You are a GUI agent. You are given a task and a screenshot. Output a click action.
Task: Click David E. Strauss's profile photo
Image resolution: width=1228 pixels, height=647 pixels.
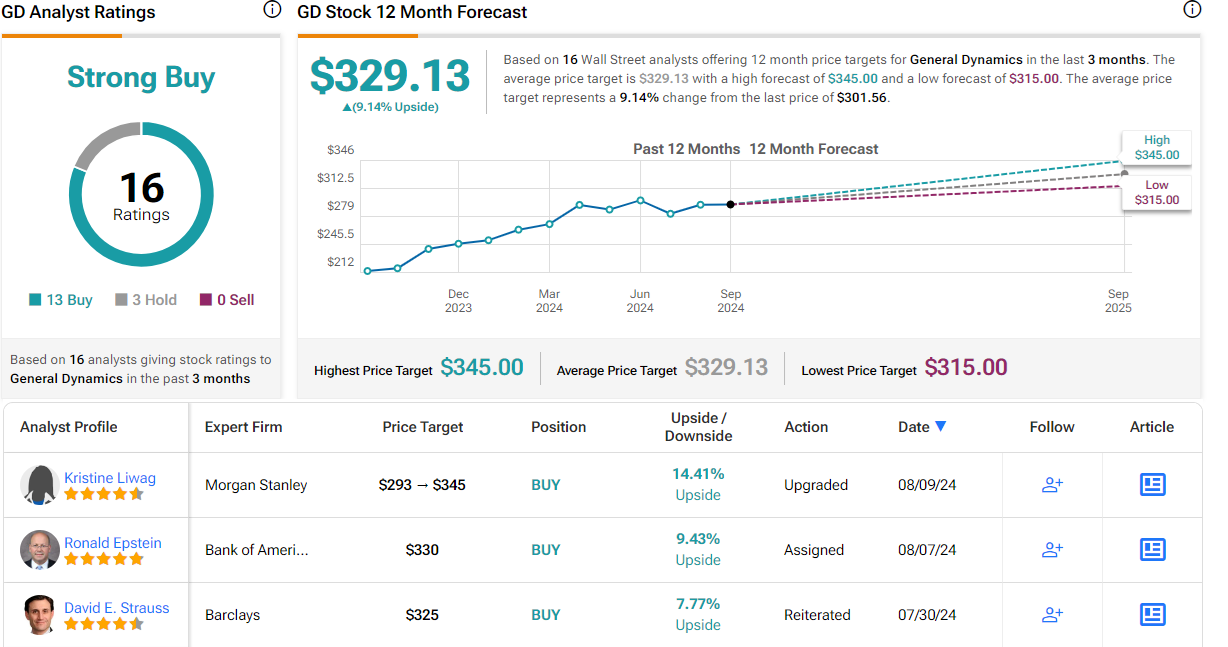[40, 614]
